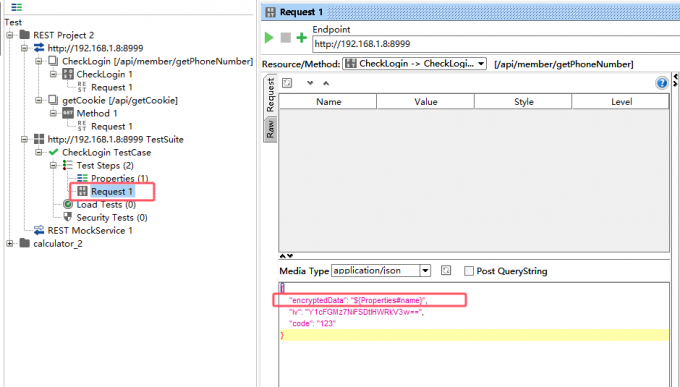Click the Level column header
The width and height of the screenshot is (680, 387).
[621, 102]
